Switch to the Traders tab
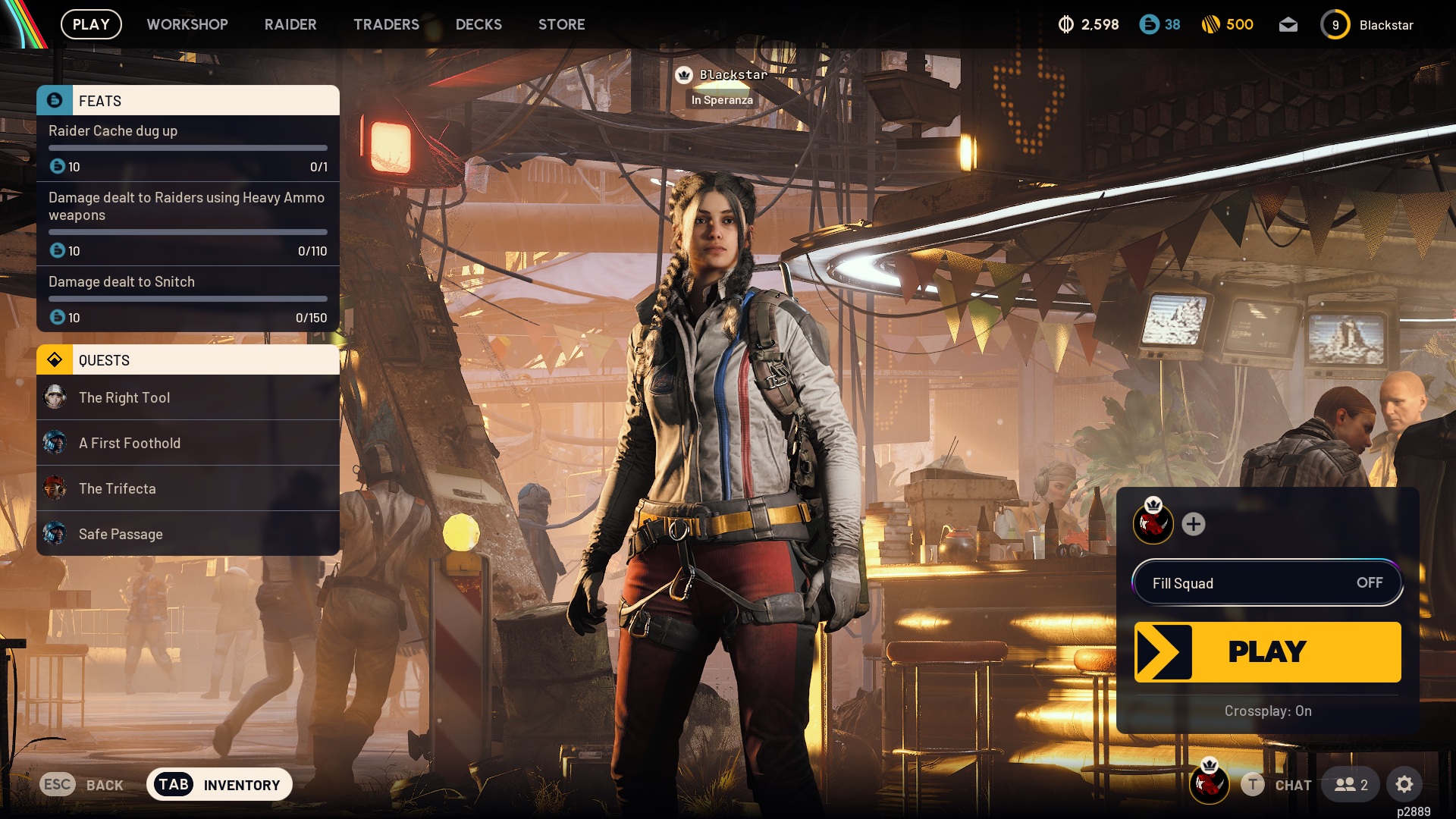1456x819 pixels. [386, 24]
